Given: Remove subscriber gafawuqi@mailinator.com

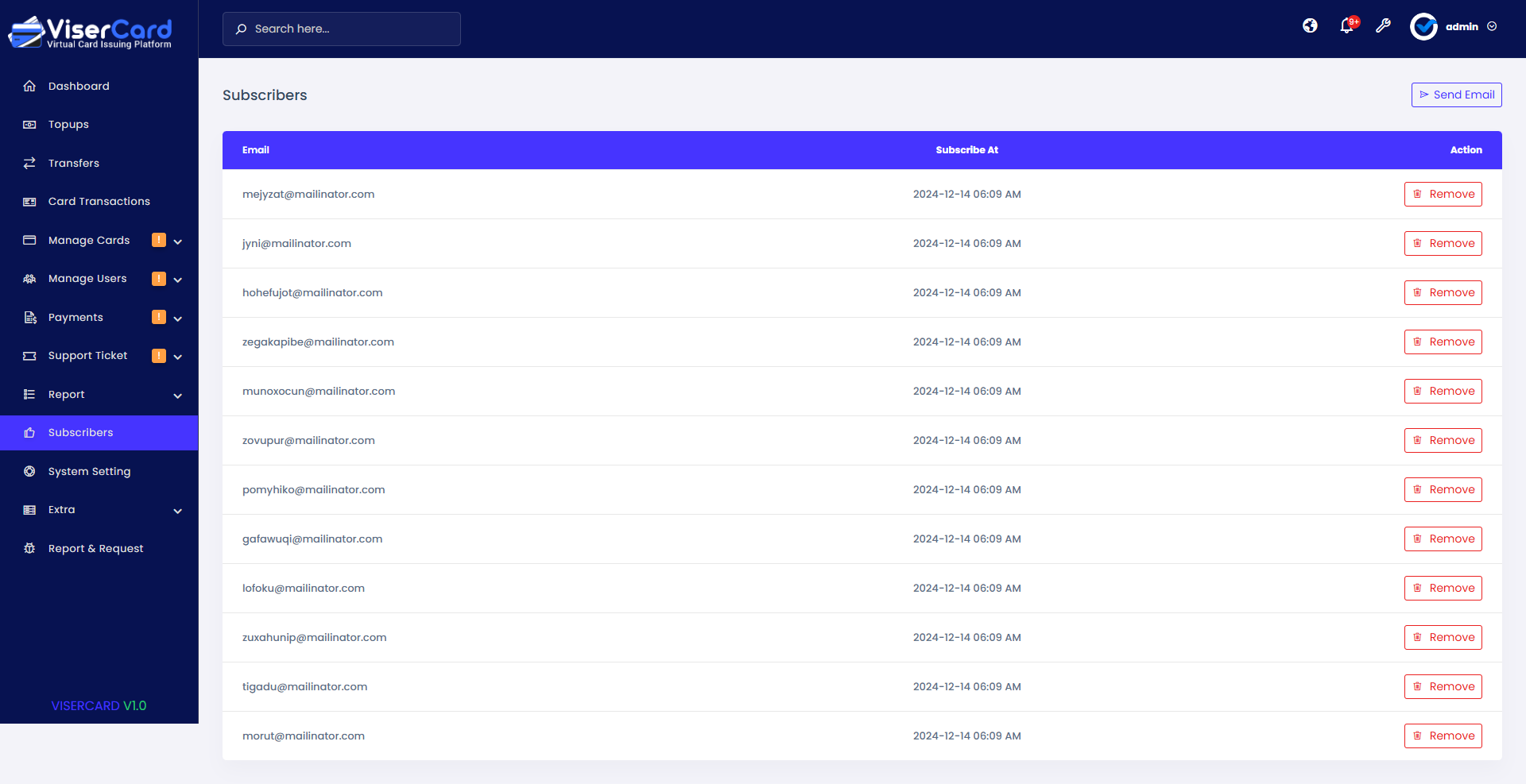Looking at the screenshot, I should tap(1443, 539).
